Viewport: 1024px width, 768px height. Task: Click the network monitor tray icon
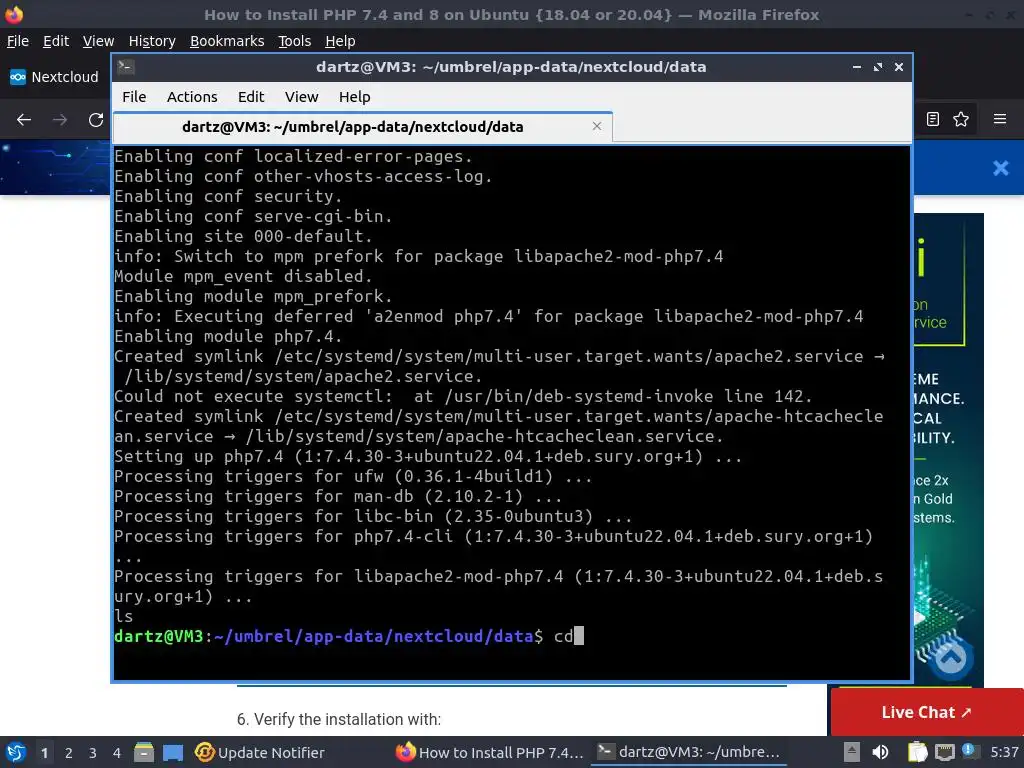pos(944,752)
